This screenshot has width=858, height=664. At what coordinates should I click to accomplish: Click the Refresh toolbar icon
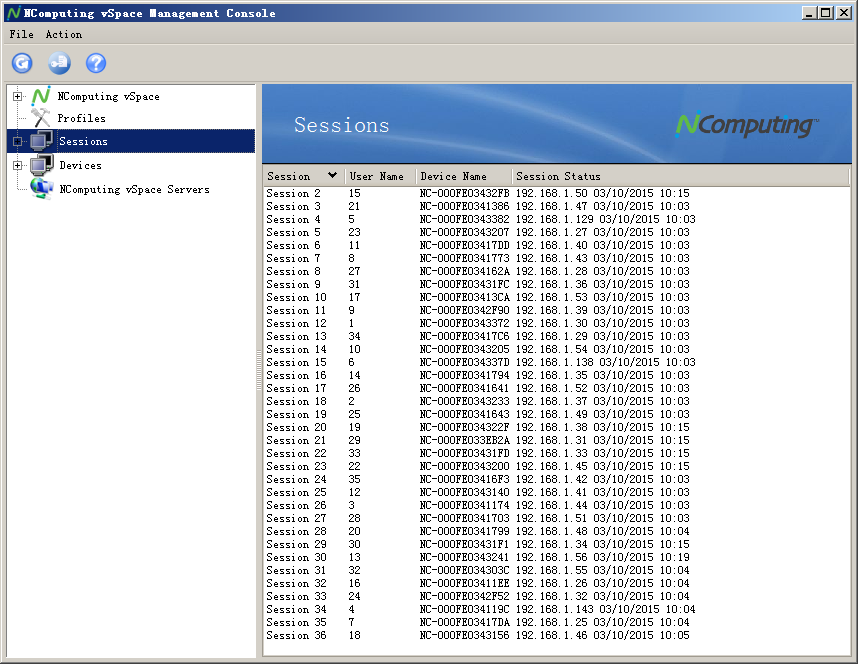(22, 63)
